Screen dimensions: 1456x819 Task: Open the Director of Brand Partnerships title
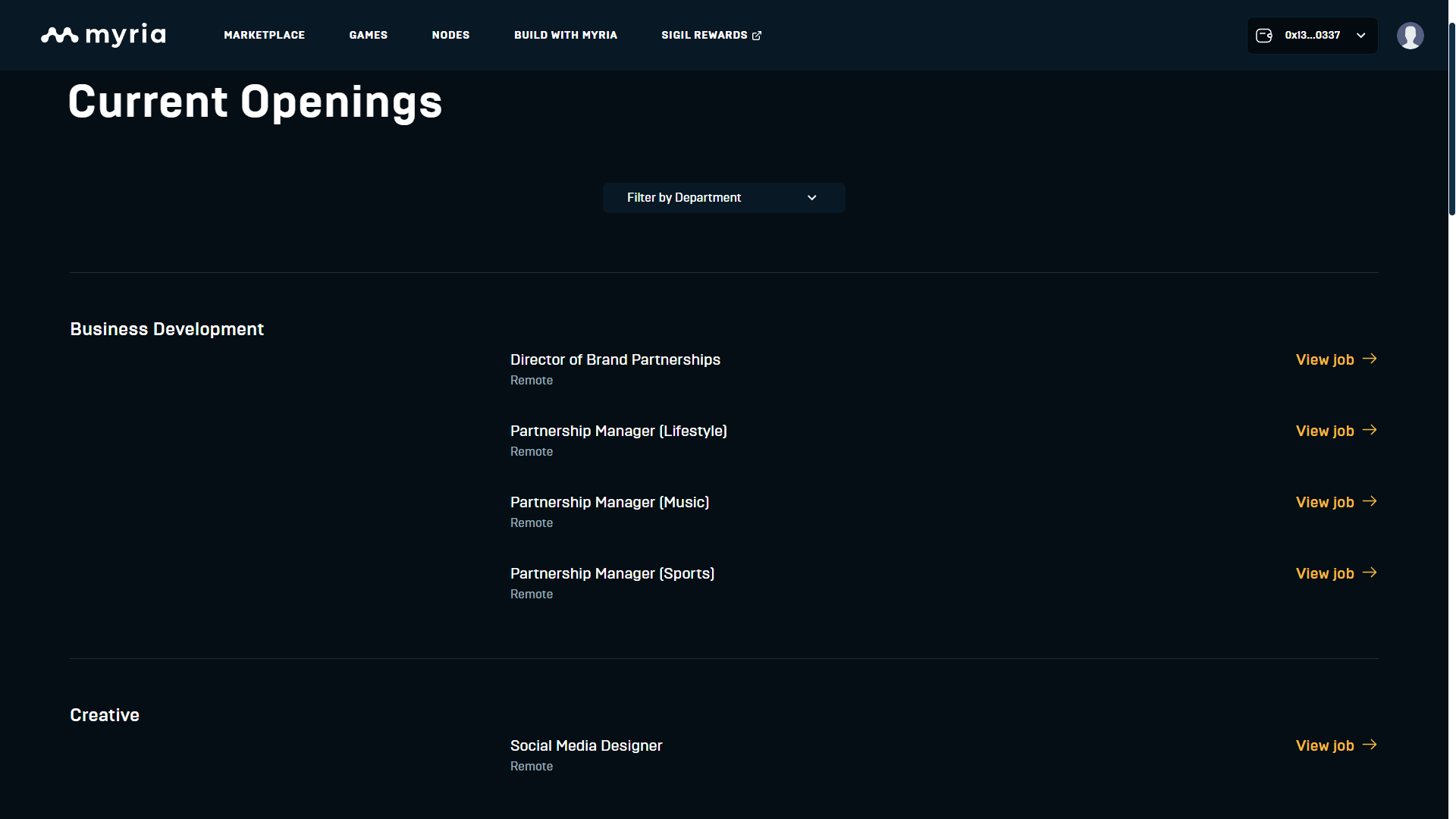[x=615, y=359]
